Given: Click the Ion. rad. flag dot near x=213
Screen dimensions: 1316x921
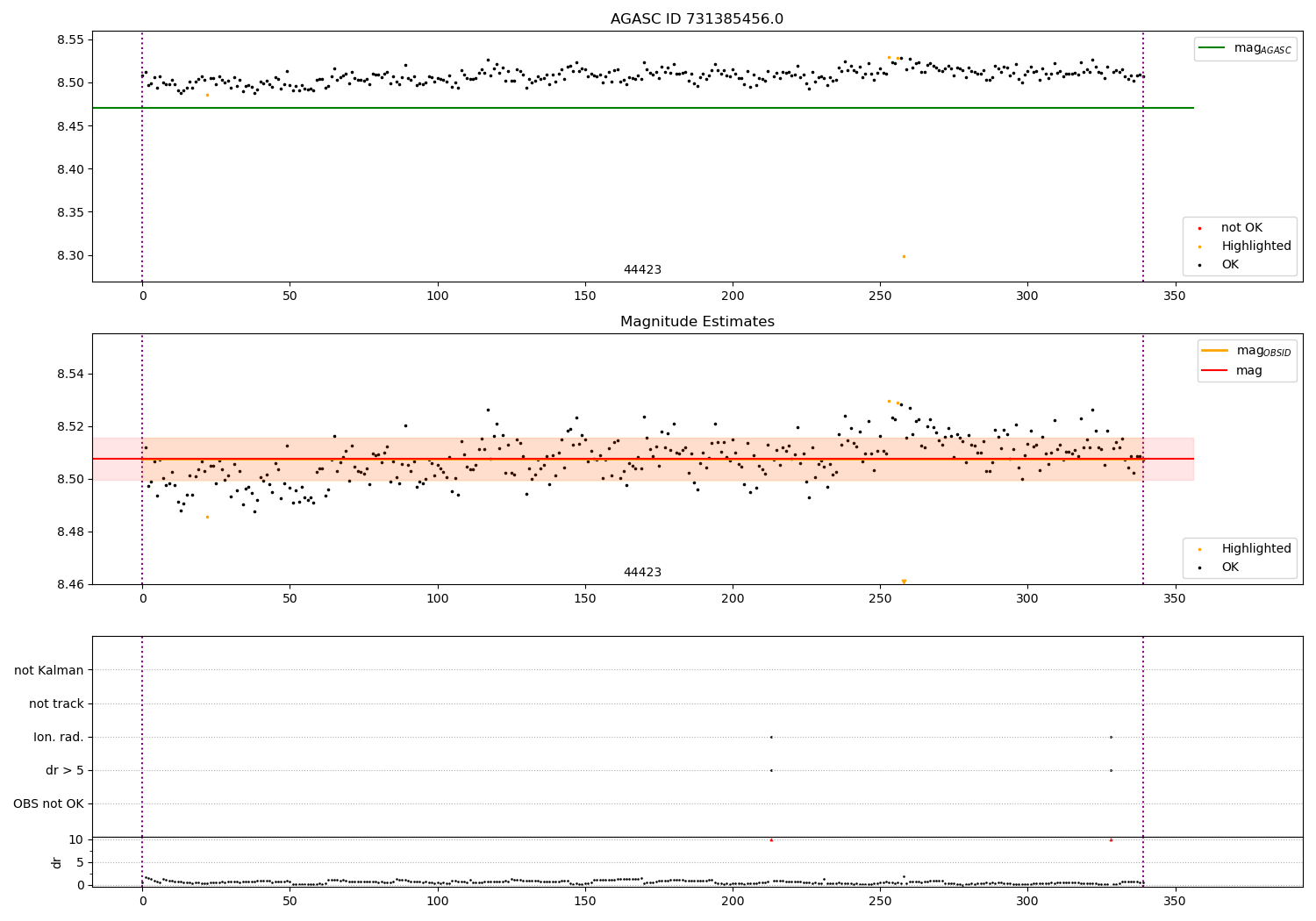Looking at the screenshot, I should pyautogui.click(x=771, y=737).
